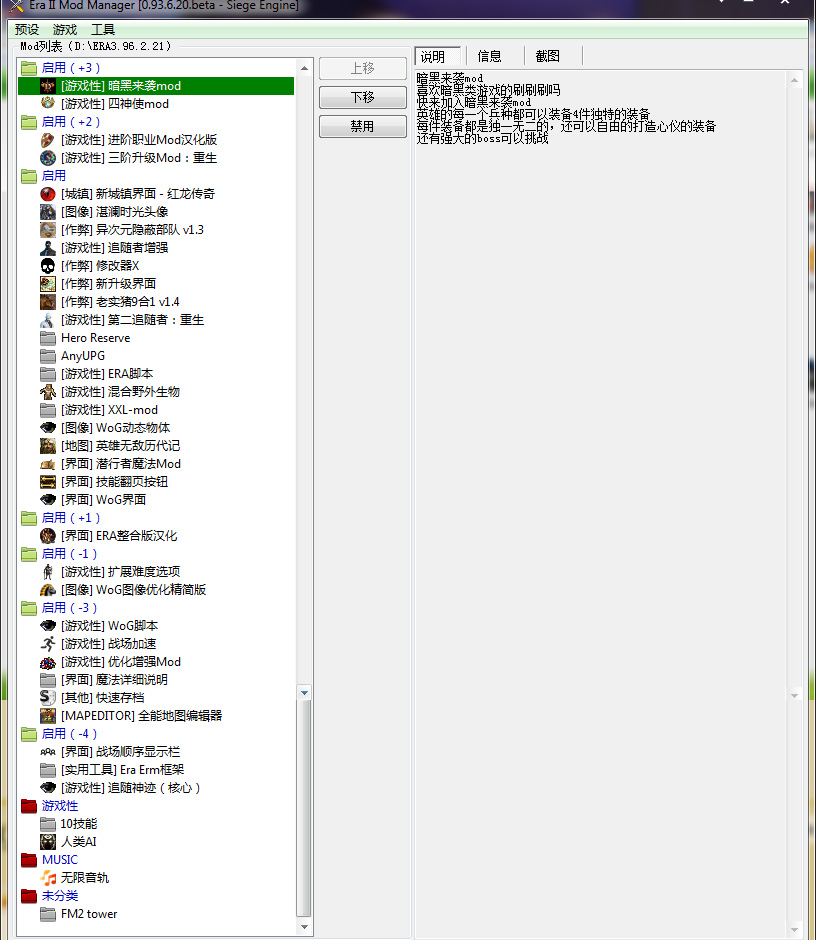Select the 修改器X skull icon

coord(47,266)
